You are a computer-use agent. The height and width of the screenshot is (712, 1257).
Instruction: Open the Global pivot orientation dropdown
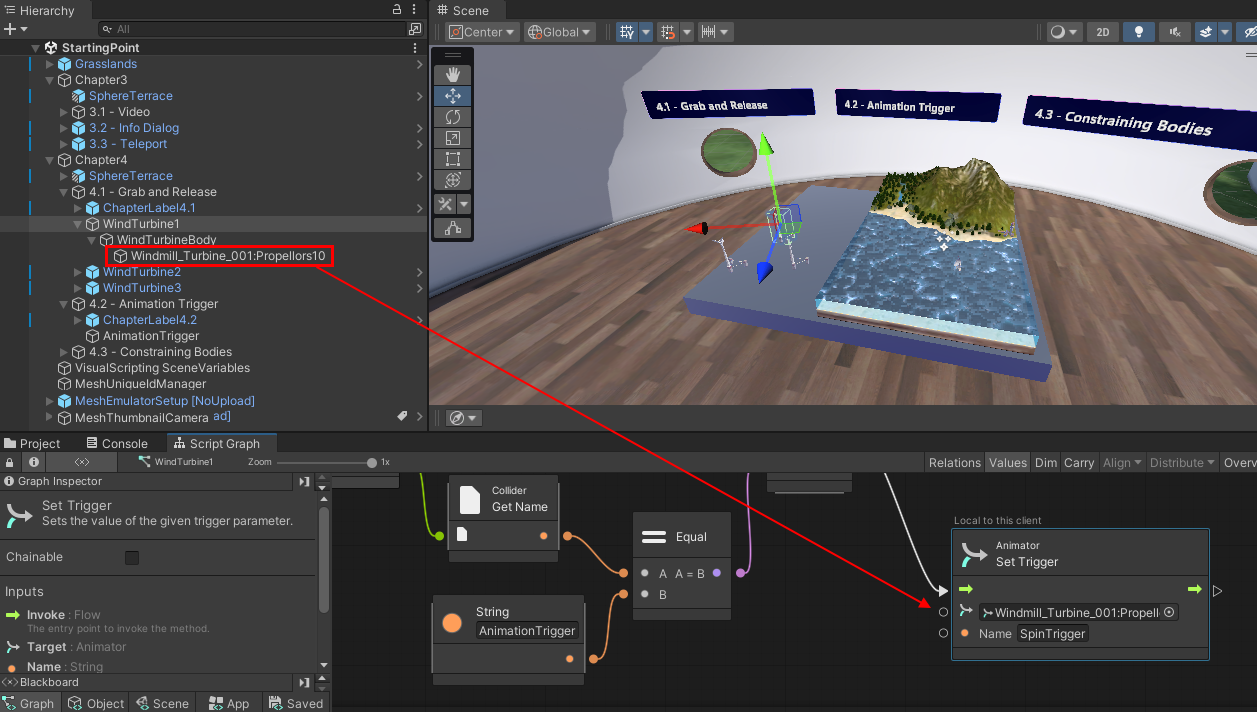pos(559,31)
